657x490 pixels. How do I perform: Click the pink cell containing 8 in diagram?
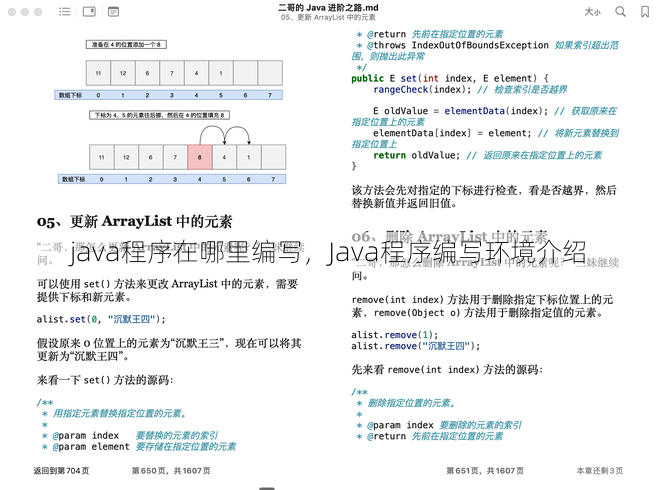click(x=199, y=157)
